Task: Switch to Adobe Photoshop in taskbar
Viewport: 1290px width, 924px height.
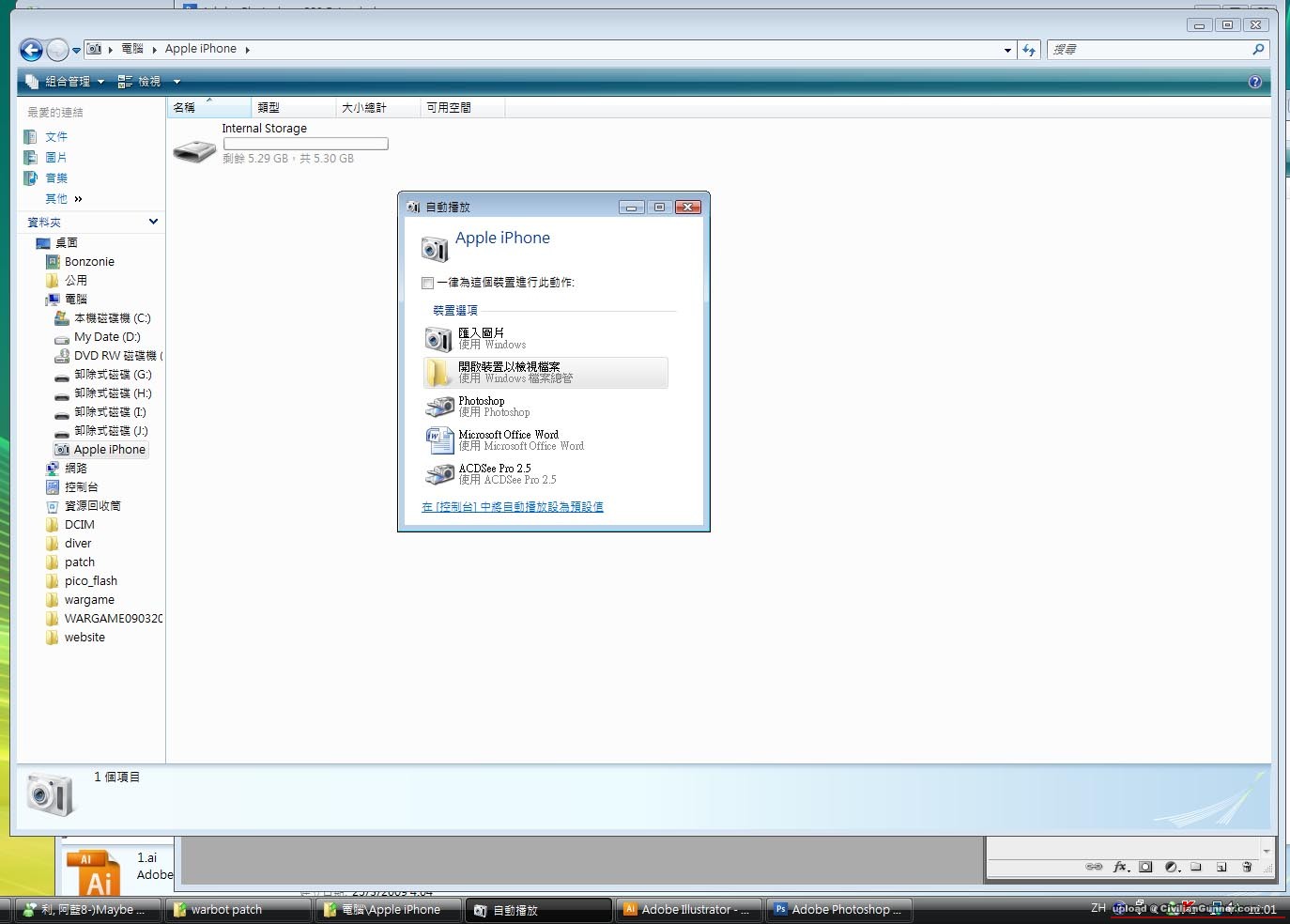Action: tap(838, 910)
